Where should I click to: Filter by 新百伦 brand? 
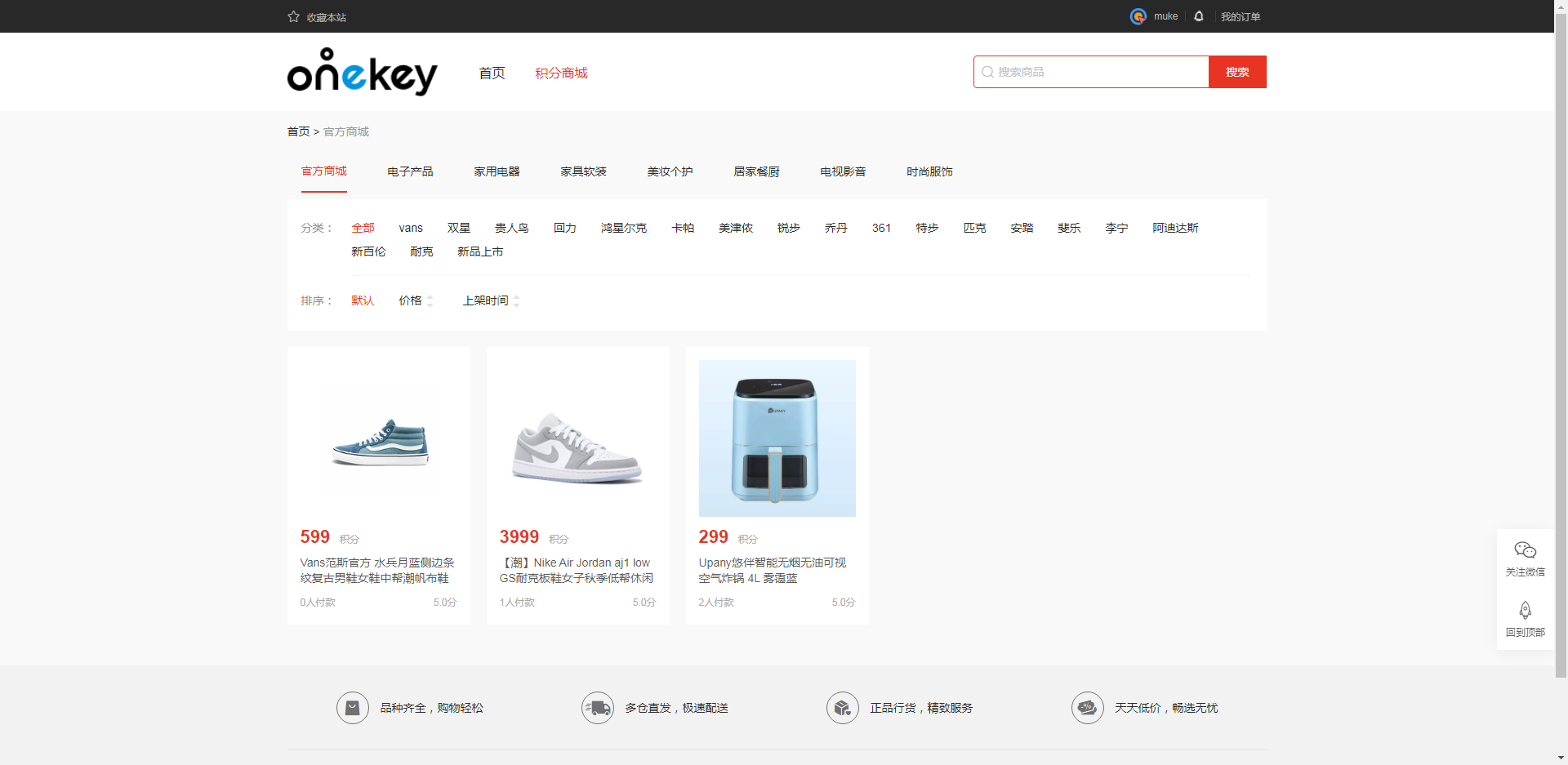click(368, 251)
